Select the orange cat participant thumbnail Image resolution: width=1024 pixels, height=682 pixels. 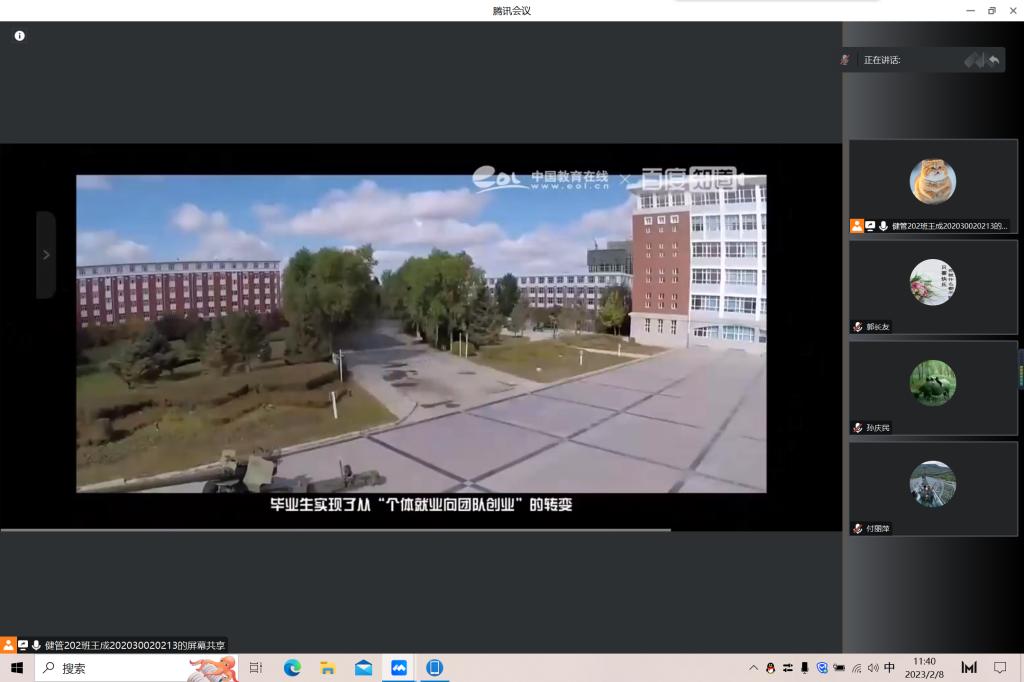click(x=932, y=182)
